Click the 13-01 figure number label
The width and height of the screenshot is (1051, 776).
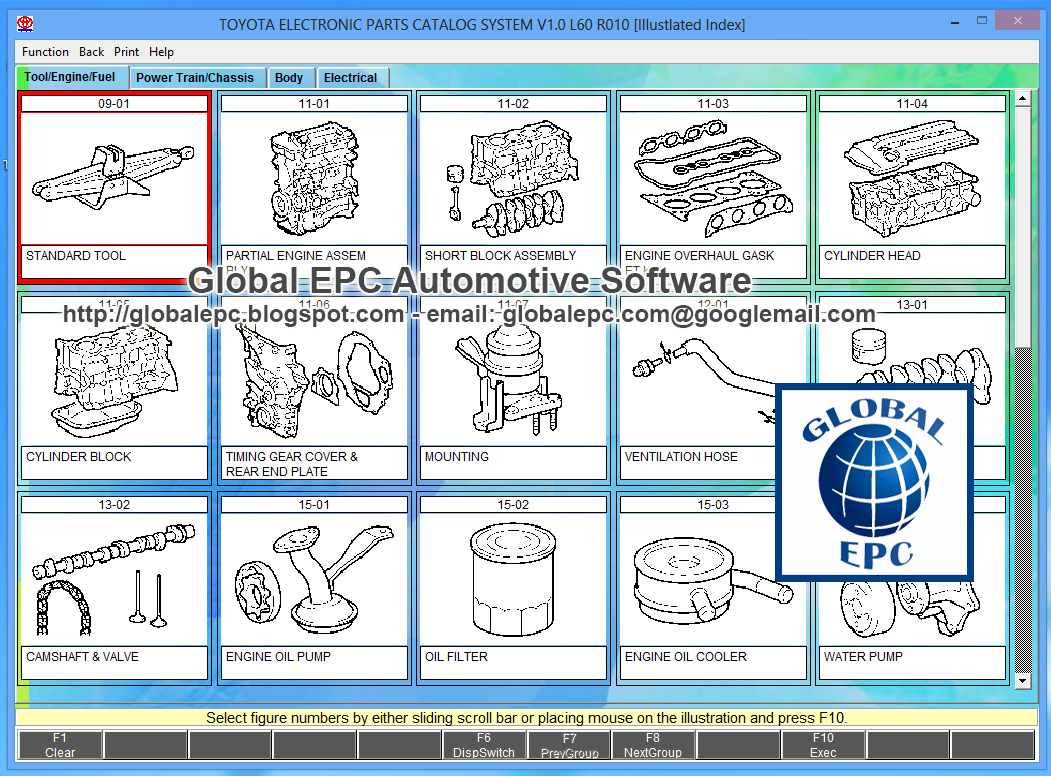coord(912,305)
